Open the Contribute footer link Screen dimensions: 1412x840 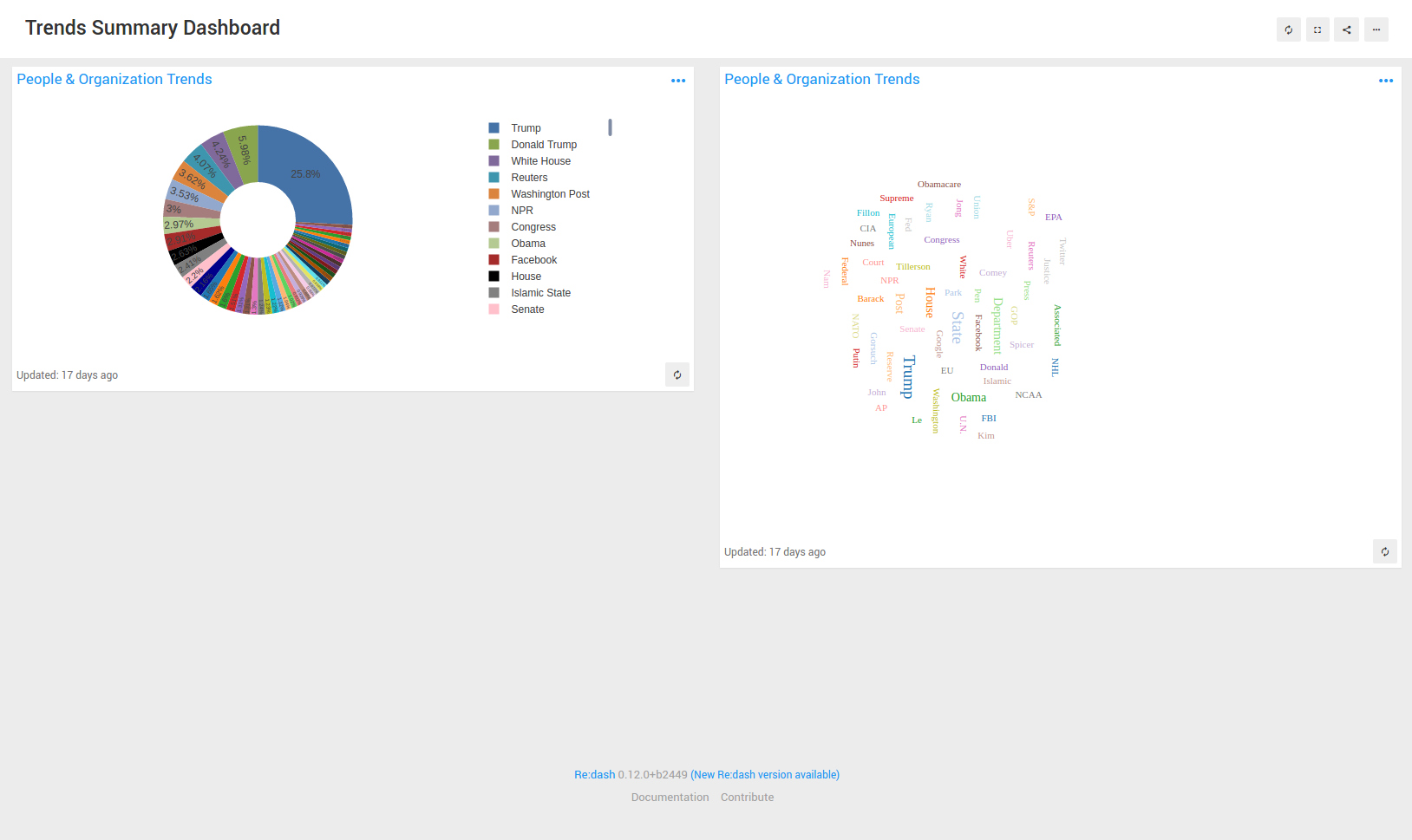pos(748,798)
